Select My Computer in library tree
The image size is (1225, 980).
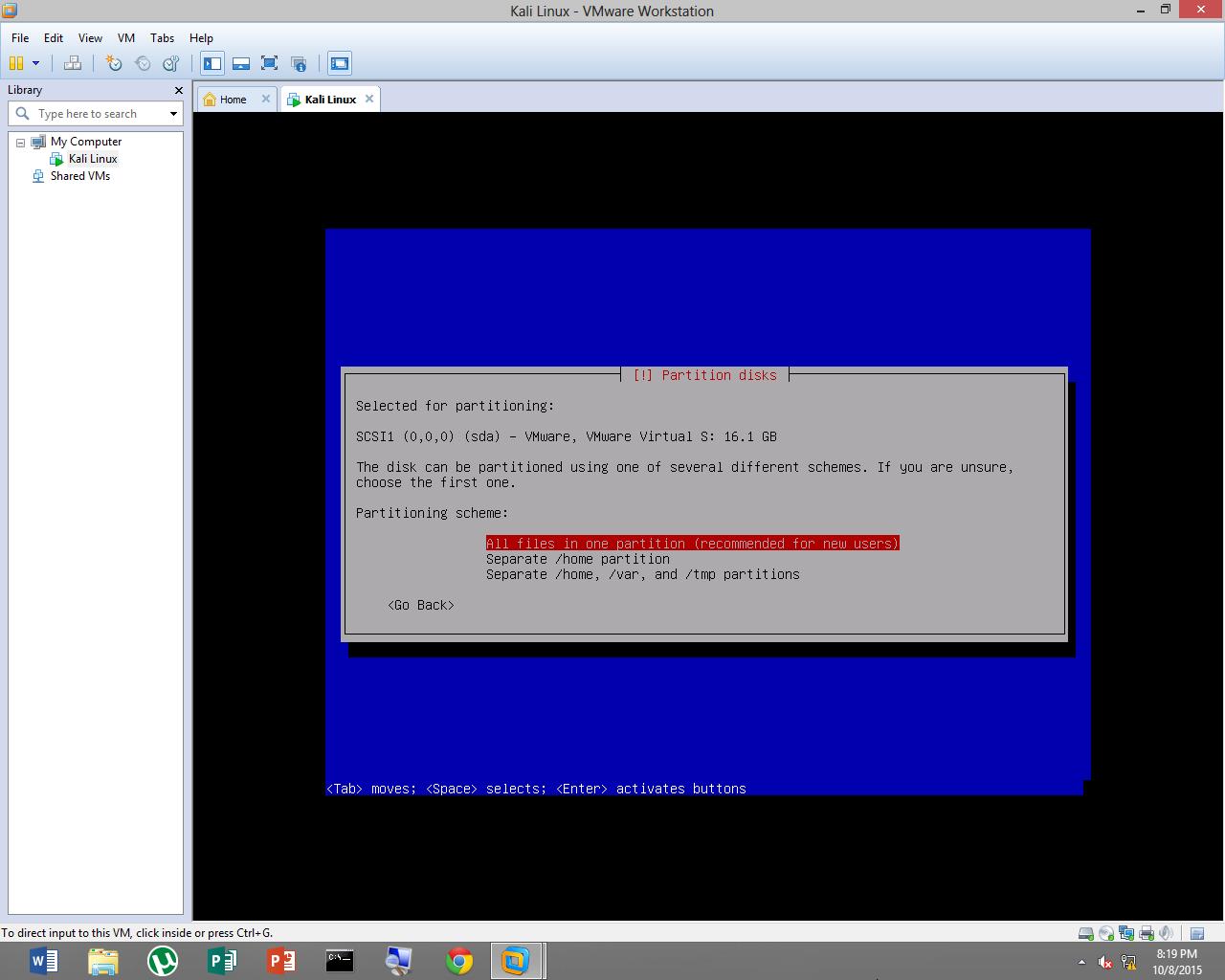(x=86, y=142)
